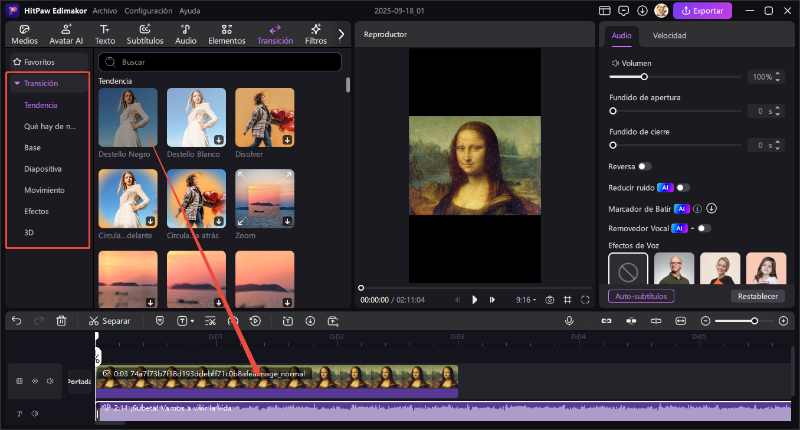Image resolution: width=800 pixels, height=430 pixels.
Task: Click the fit-timeline-to-window icon
Action: (x=681, y=321)
